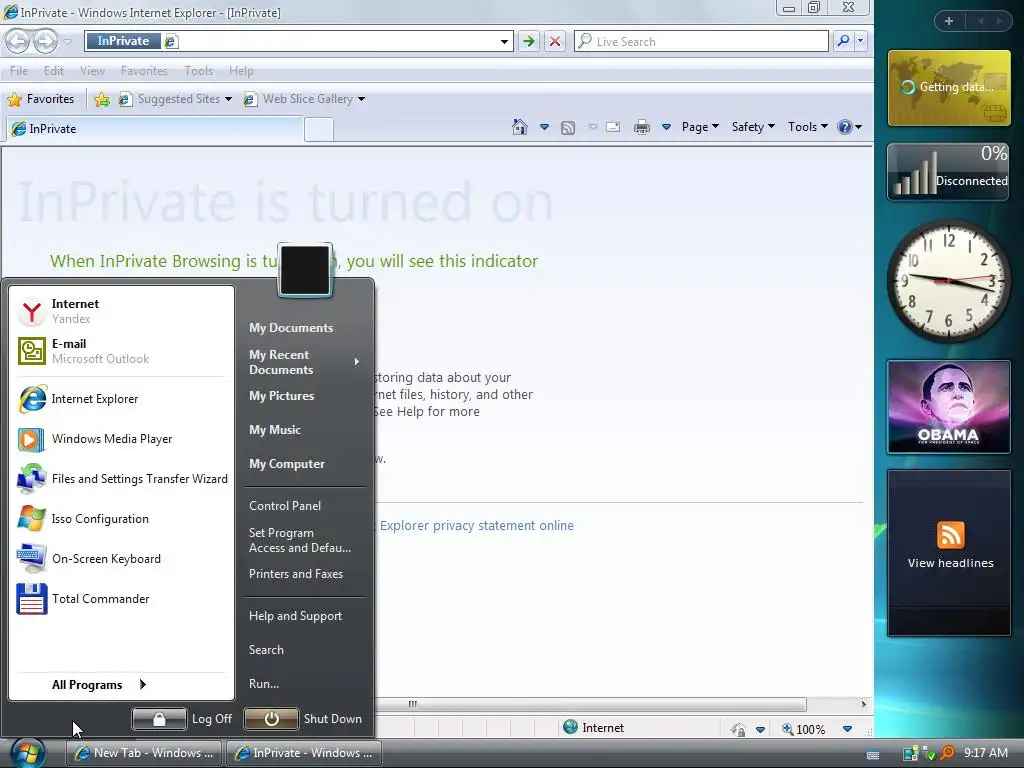
Task: Open the View menu
Action: tap(92, 71)
